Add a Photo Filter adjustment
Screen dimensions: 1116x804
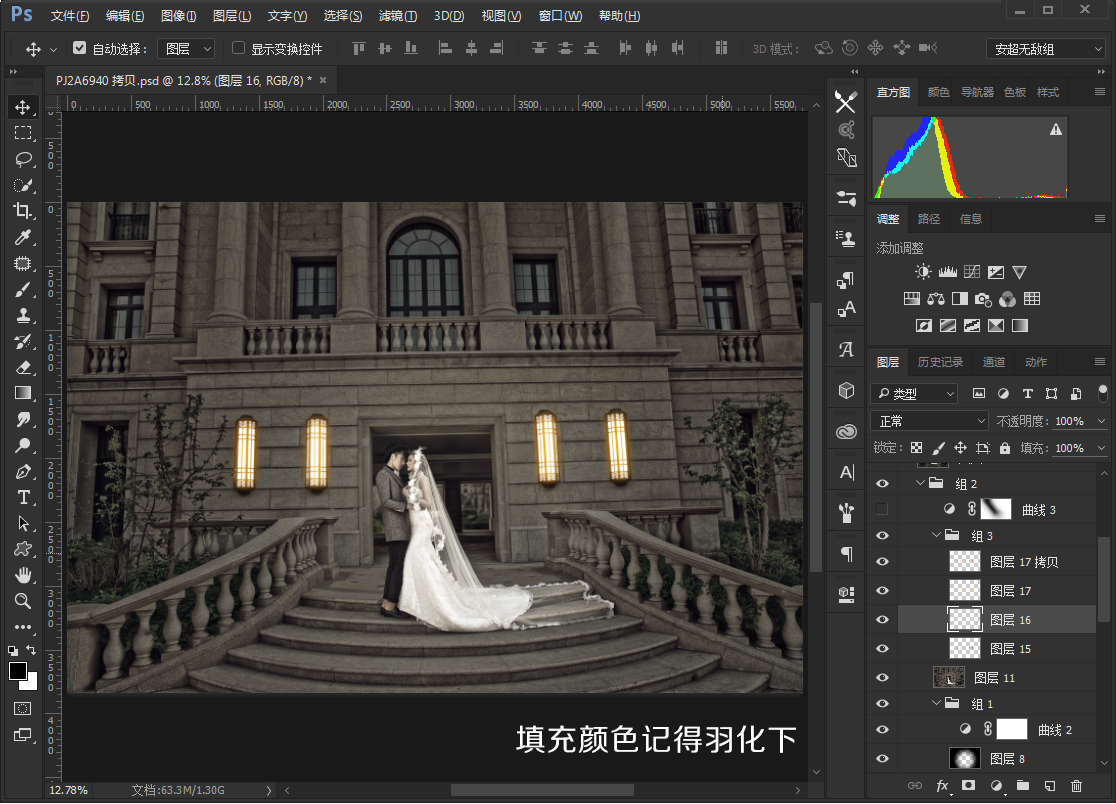983,299
